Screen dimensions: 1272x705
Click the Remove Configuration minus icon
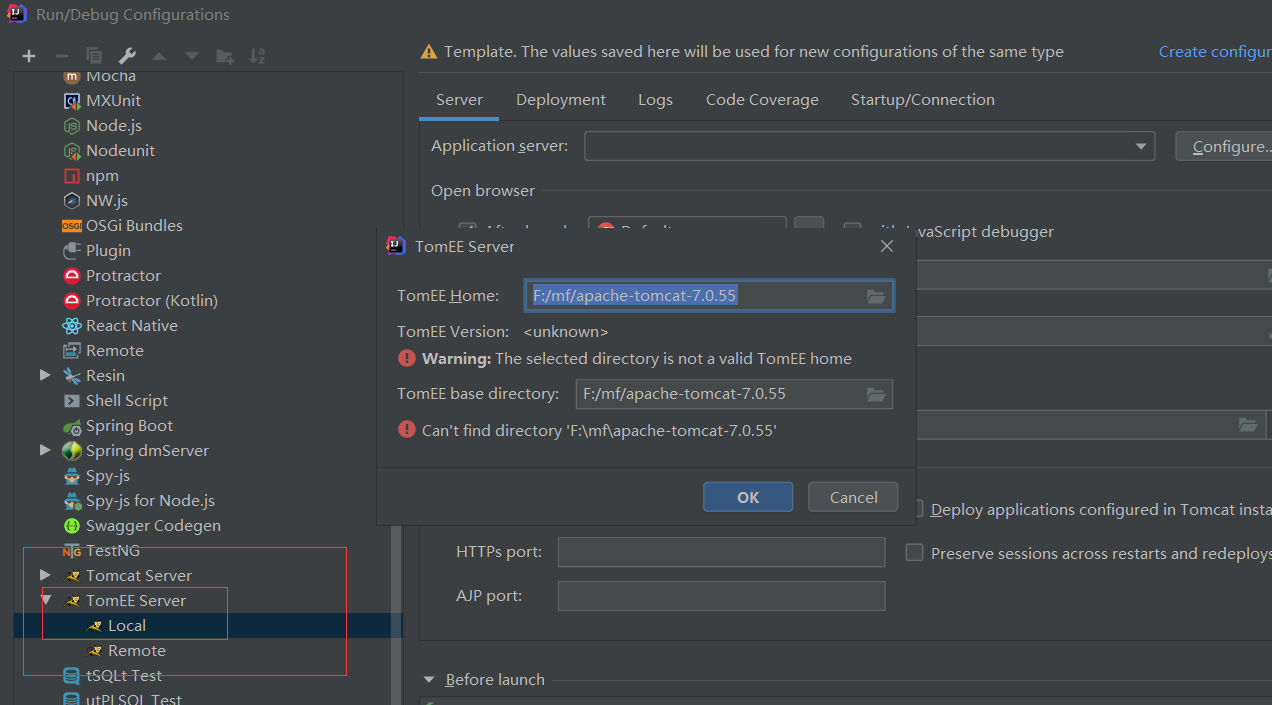60,55
